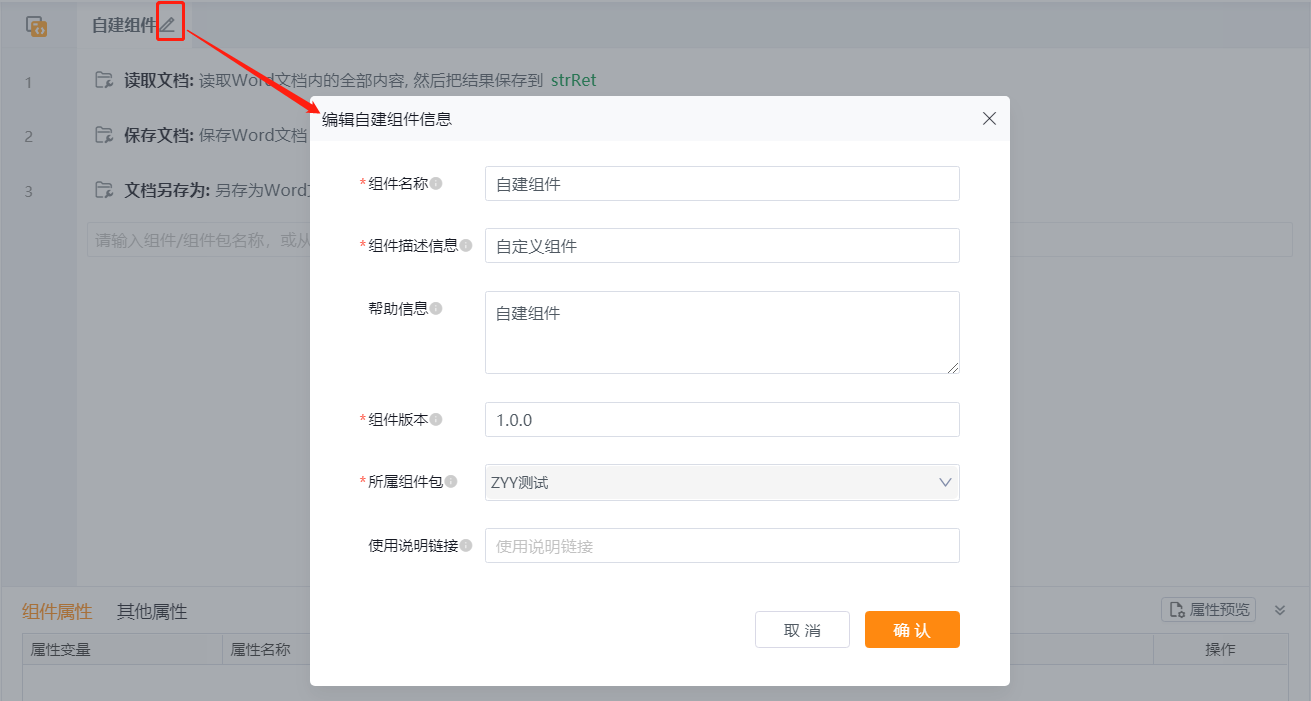1311x701 pixels.
Task: Click info icon next to 组件名称 label
Action: click(436, 184)
